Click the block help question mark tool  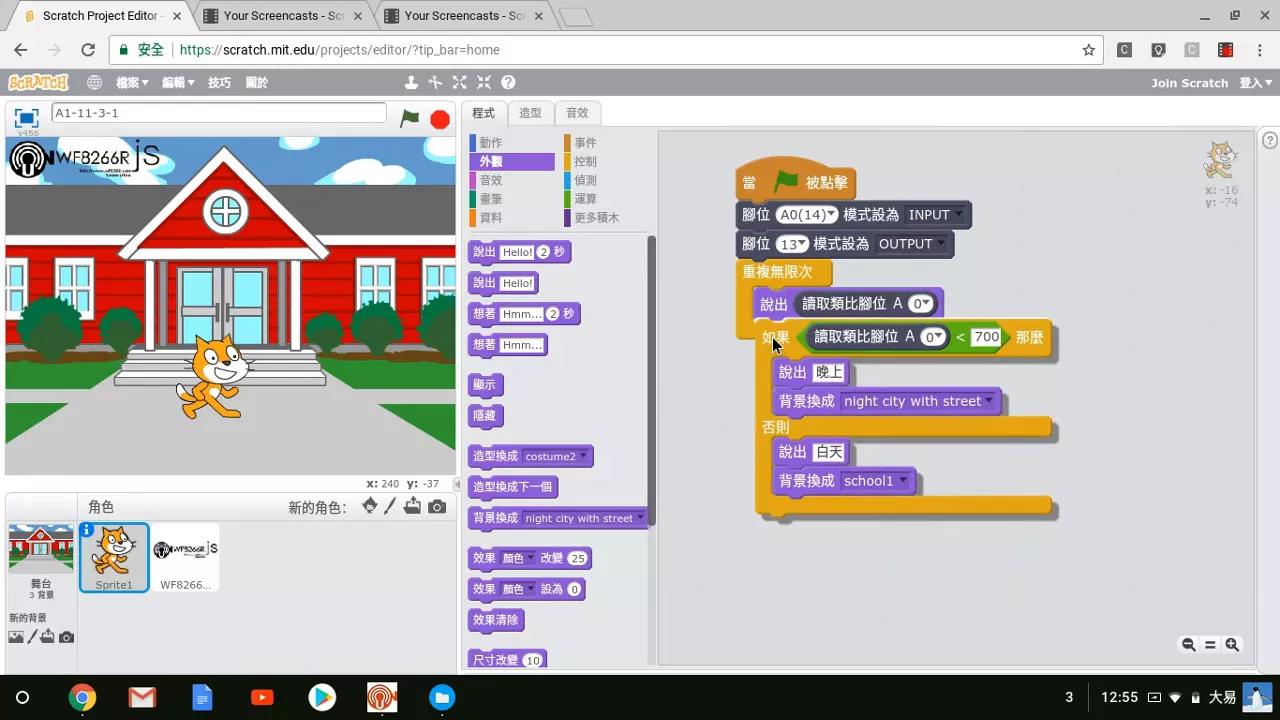tap(508, 83)
